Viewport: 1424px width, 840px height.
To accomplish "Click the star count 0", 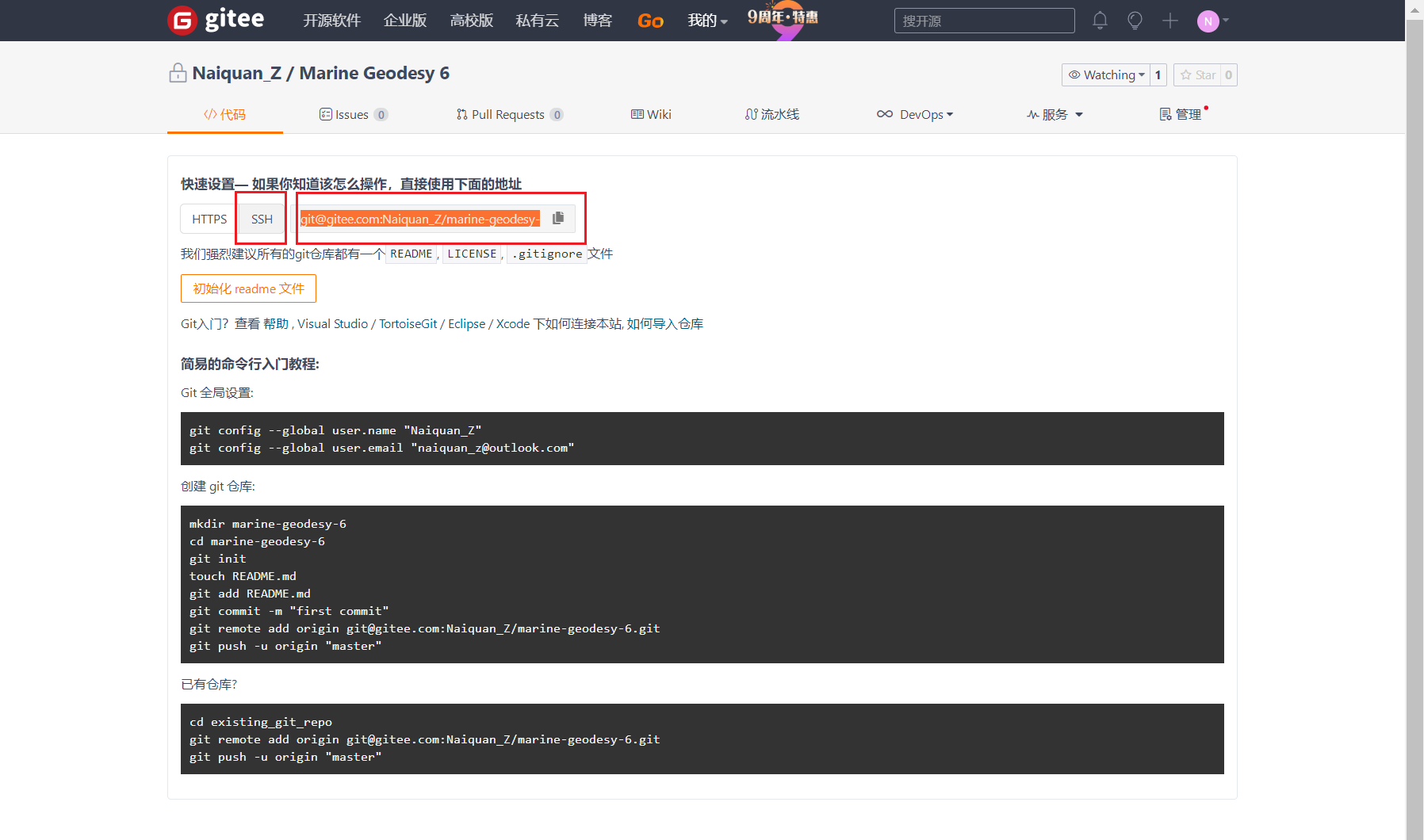I will [1228, 74].
